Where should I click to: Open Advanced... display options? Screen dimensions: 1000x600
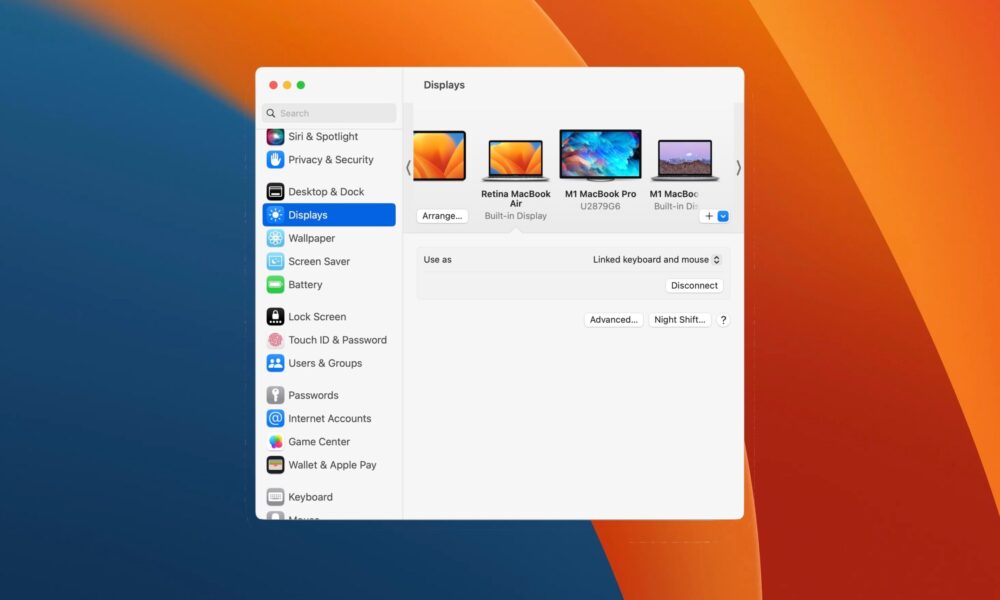tap(614, 320)
